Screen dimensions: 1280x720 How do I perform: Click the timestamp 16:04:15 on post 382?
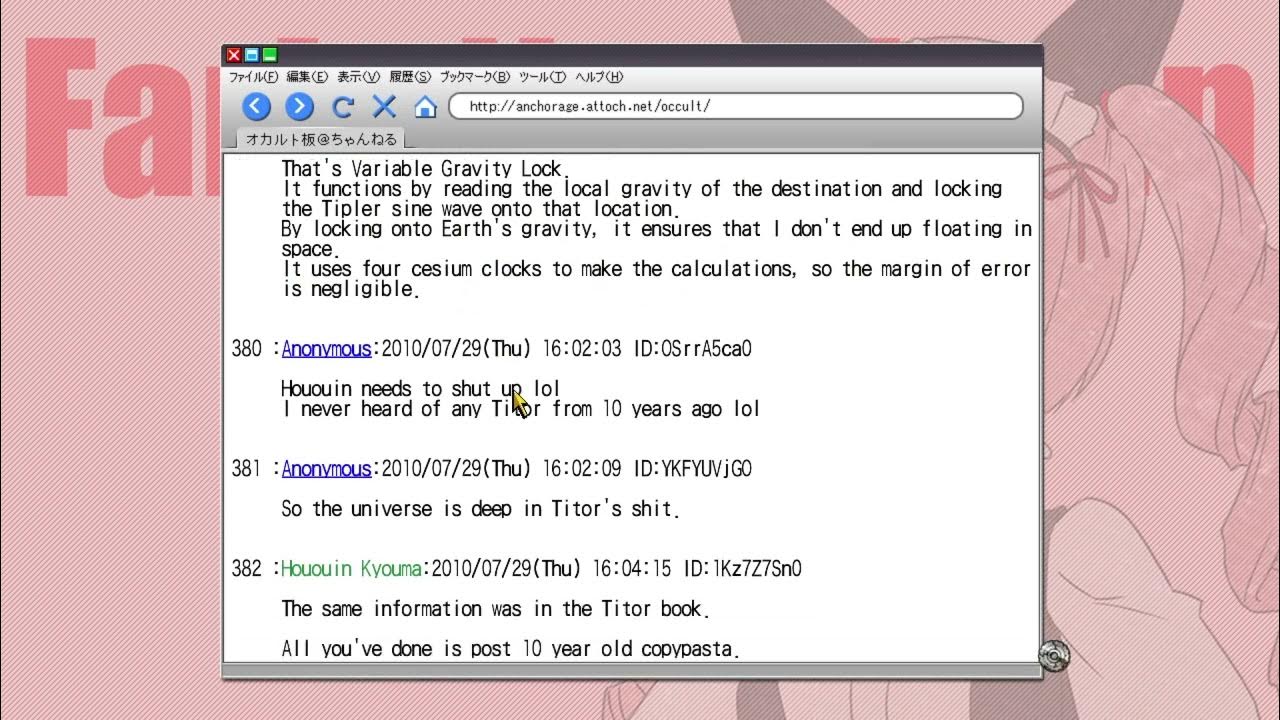(x=632, y=569)
